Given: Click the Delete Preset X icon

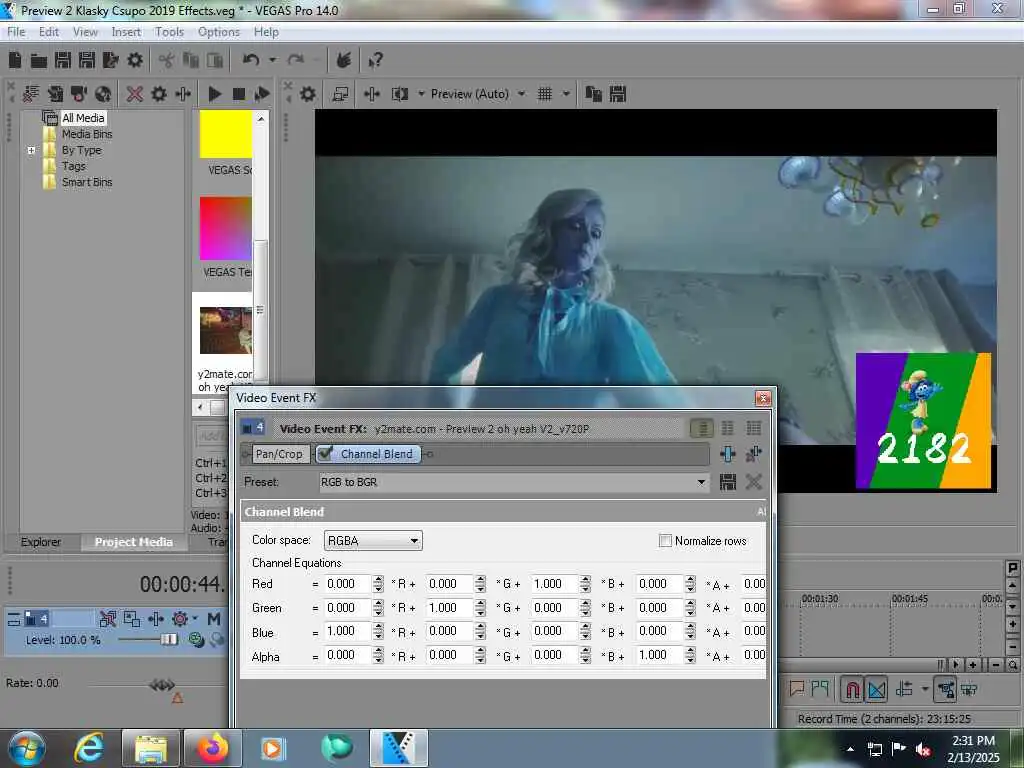Looking at the screenshot, I should tap(754, 482).
